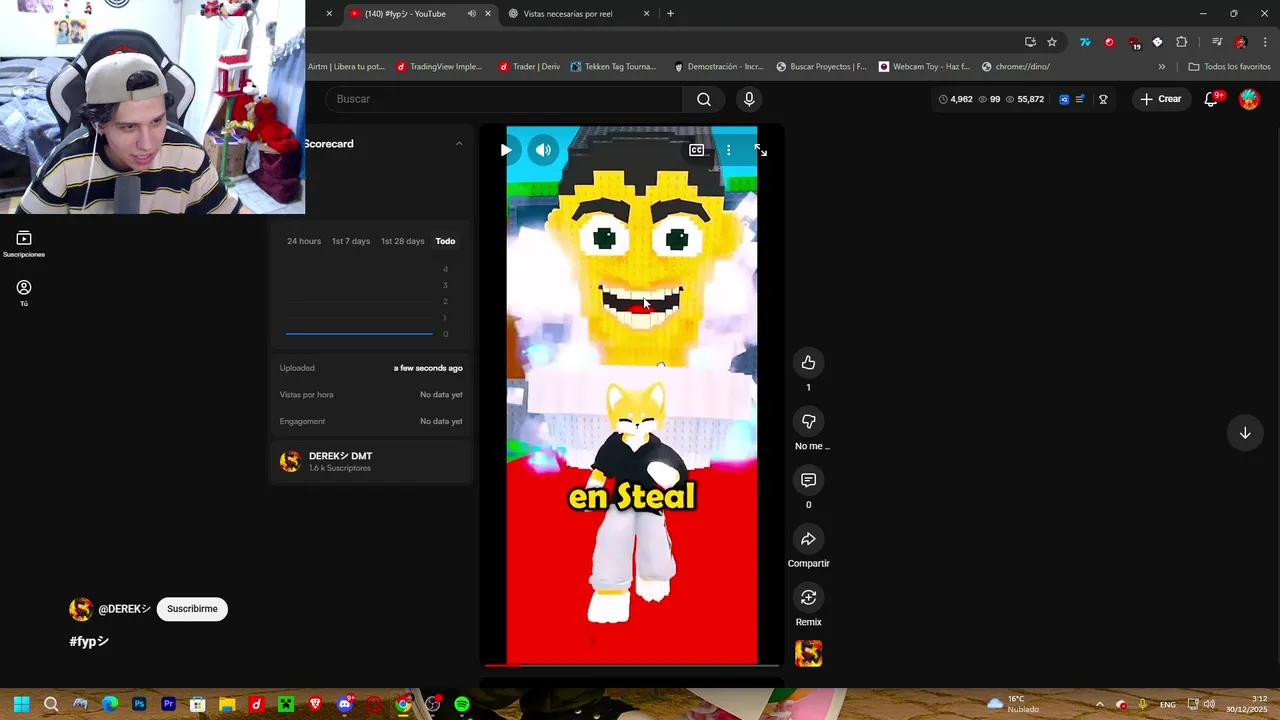Open the TradingView extension icon

(1085, 42)
